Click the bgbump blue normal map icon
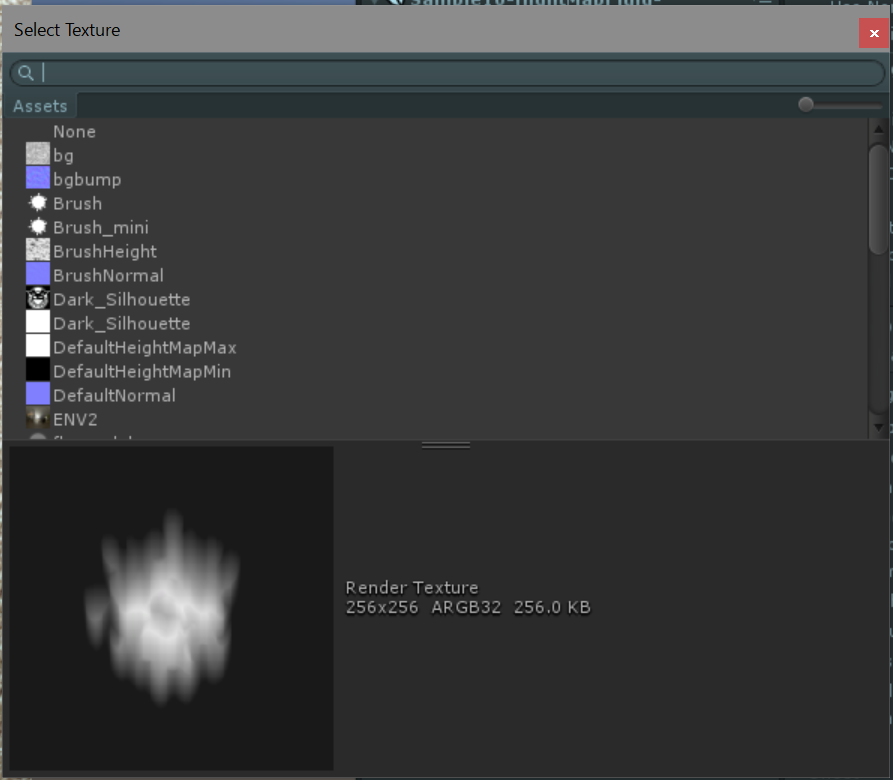 (38, 178)
